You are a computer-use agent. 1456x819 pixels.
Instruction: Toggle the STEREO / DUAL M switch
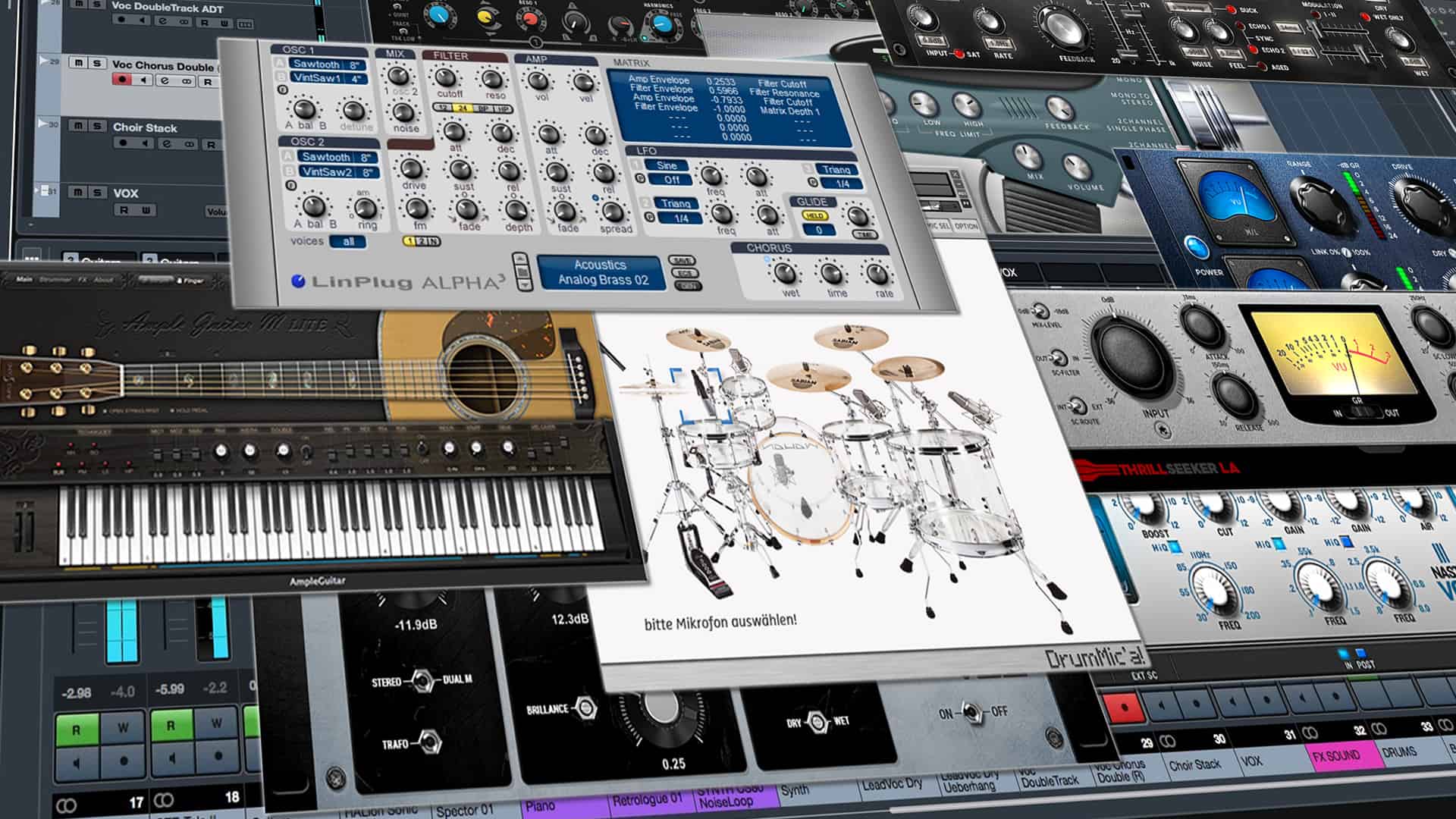coord(423,681)
